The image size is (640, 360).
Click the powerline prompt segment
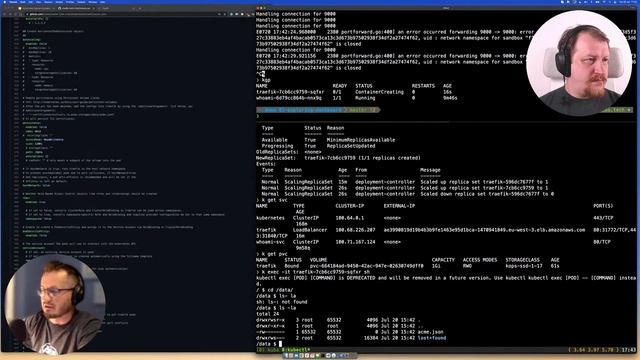click(x=318, y=110)
